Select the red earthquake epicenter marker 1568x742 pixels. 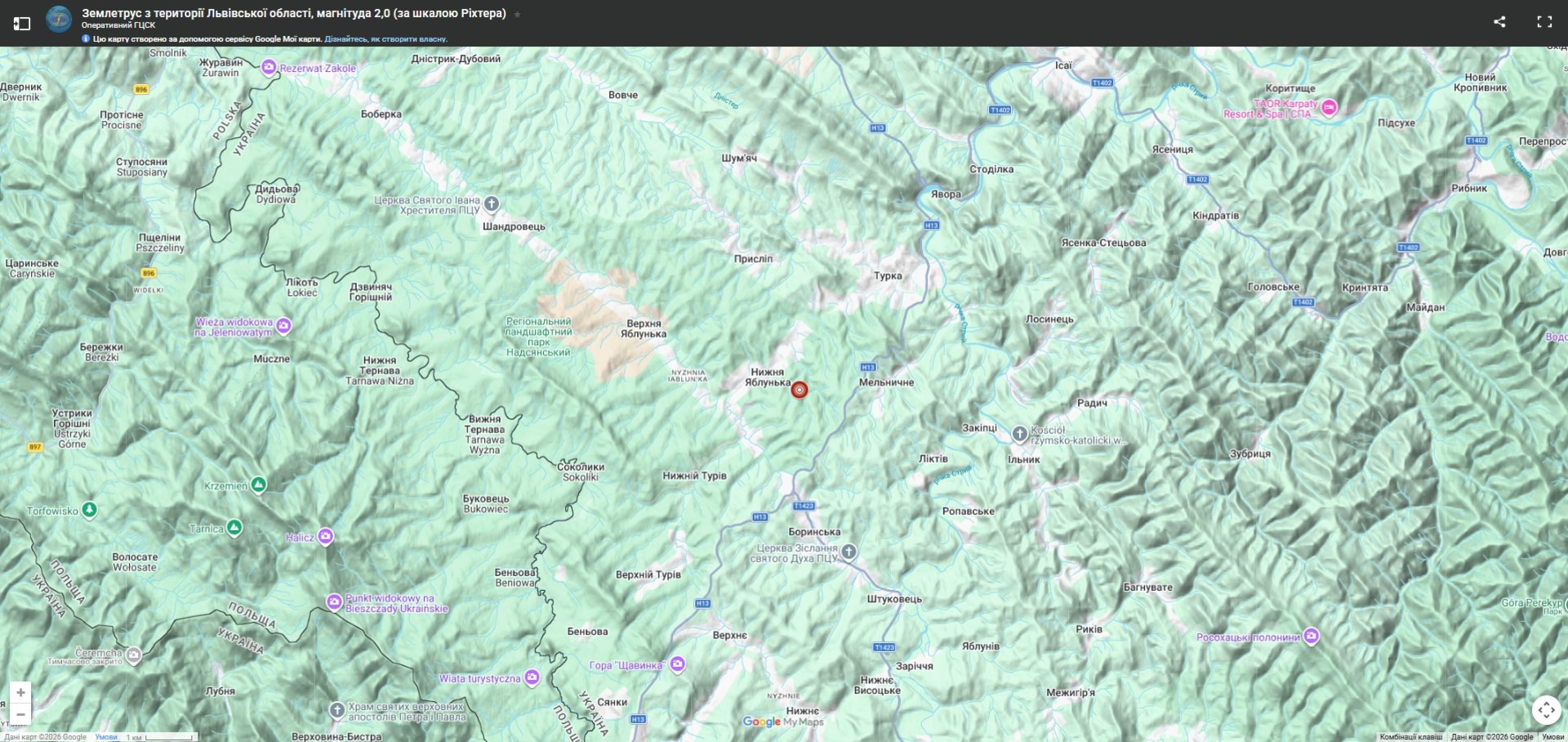point(800,390)
